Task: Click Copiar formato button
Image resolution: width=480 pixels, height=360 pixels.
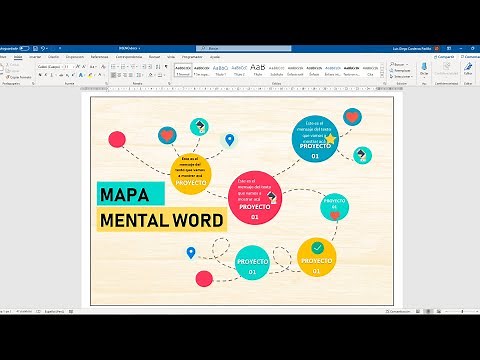Action: click(x=19, y=77)
